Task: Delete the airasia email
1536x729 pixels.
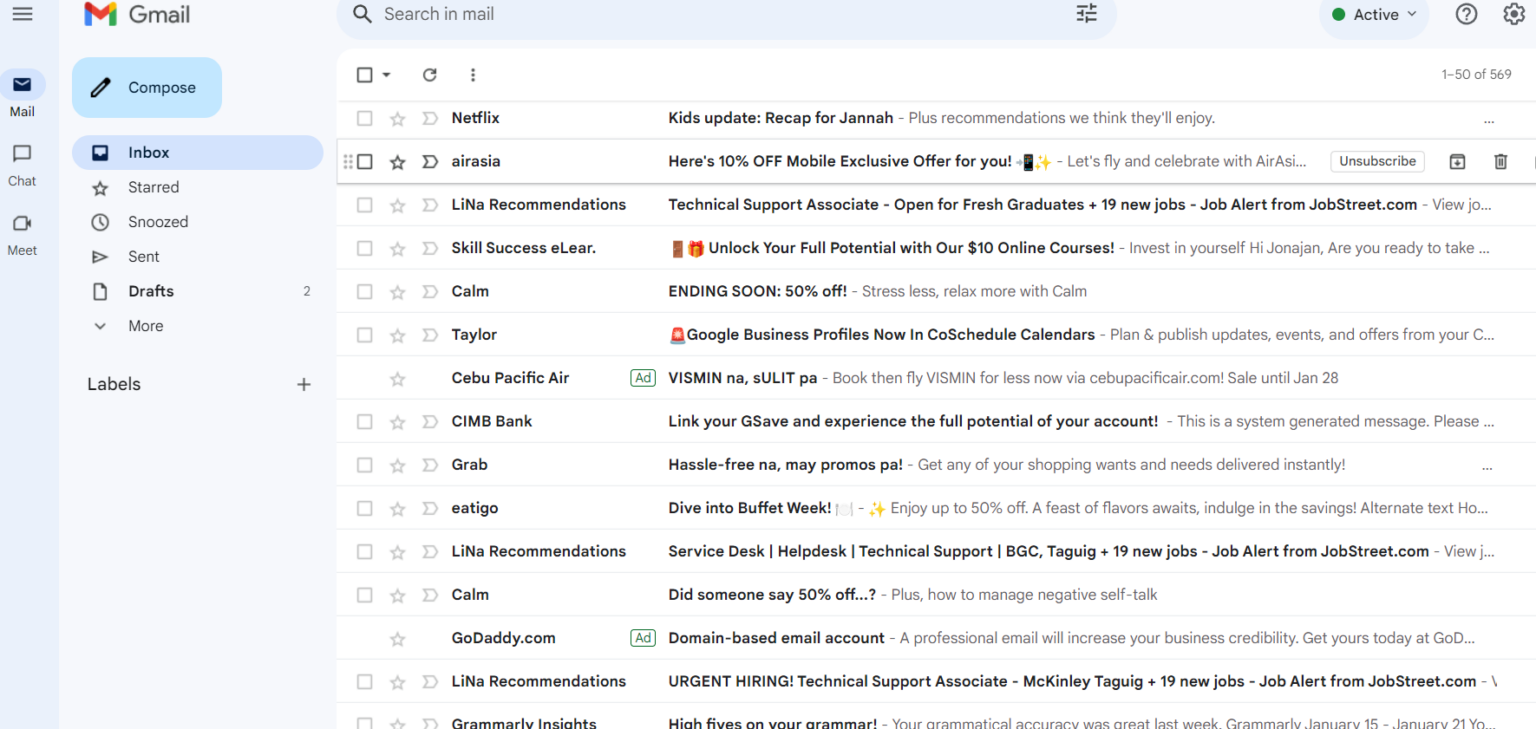Action: click(1501, 161)
